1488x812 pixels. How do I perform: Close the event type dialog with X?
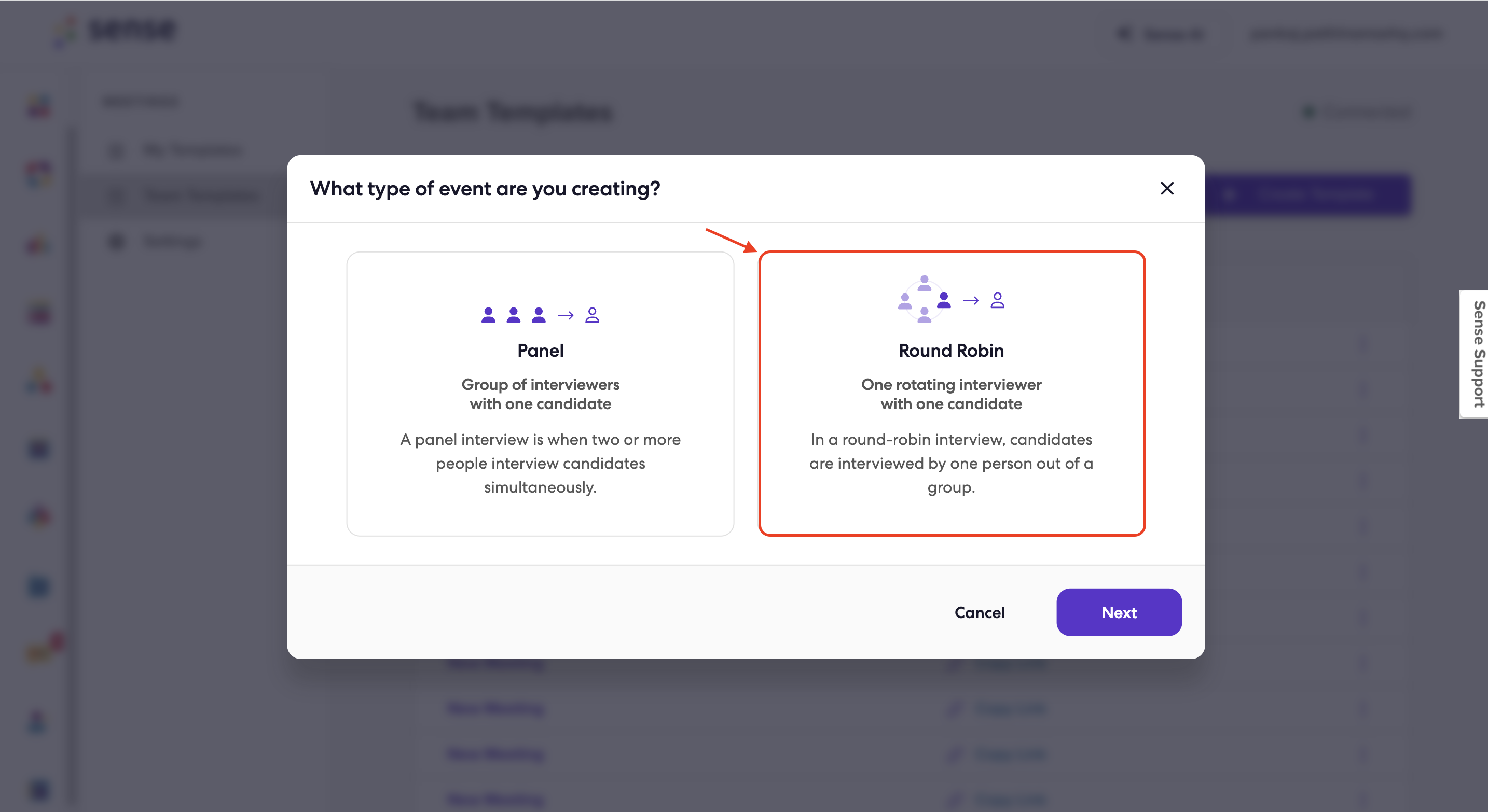pos(1167,188)
